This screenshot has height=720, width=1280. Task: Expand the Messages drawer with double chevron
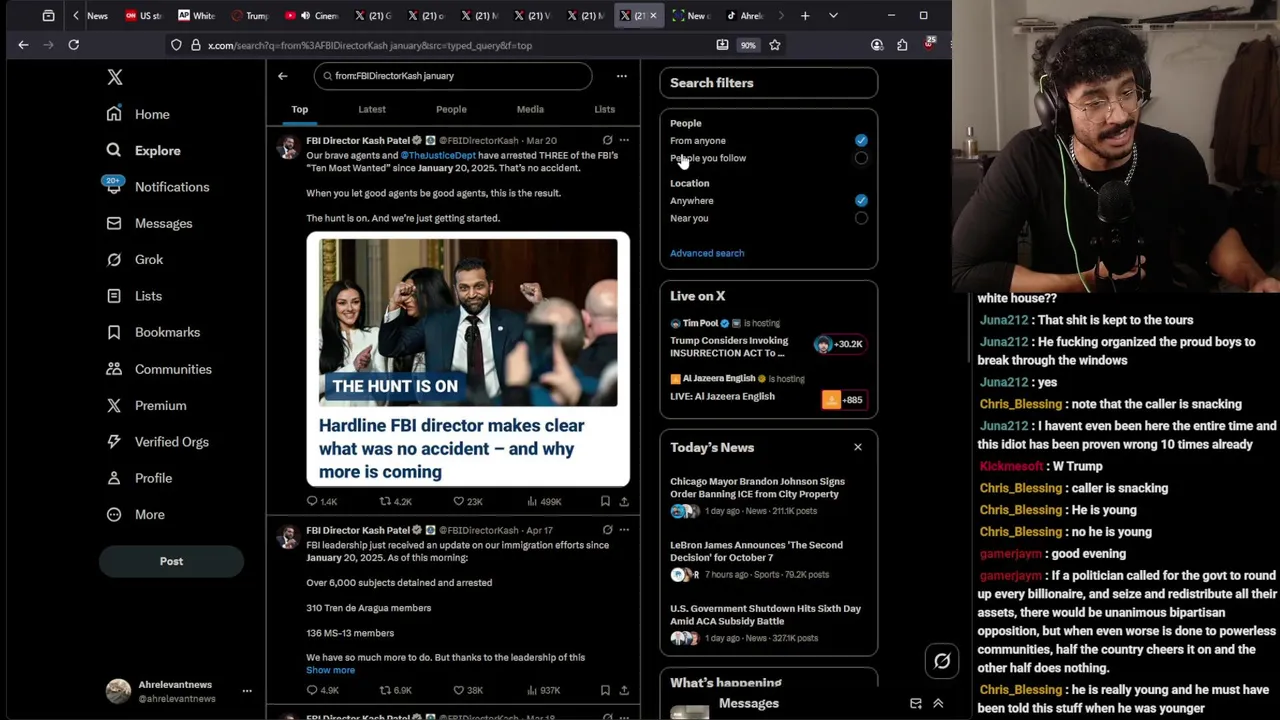click(938, 704)
